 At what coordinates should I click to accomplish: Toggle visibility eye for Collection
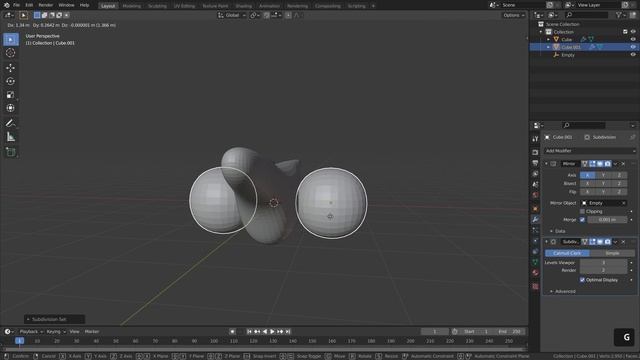click(633, 32)
